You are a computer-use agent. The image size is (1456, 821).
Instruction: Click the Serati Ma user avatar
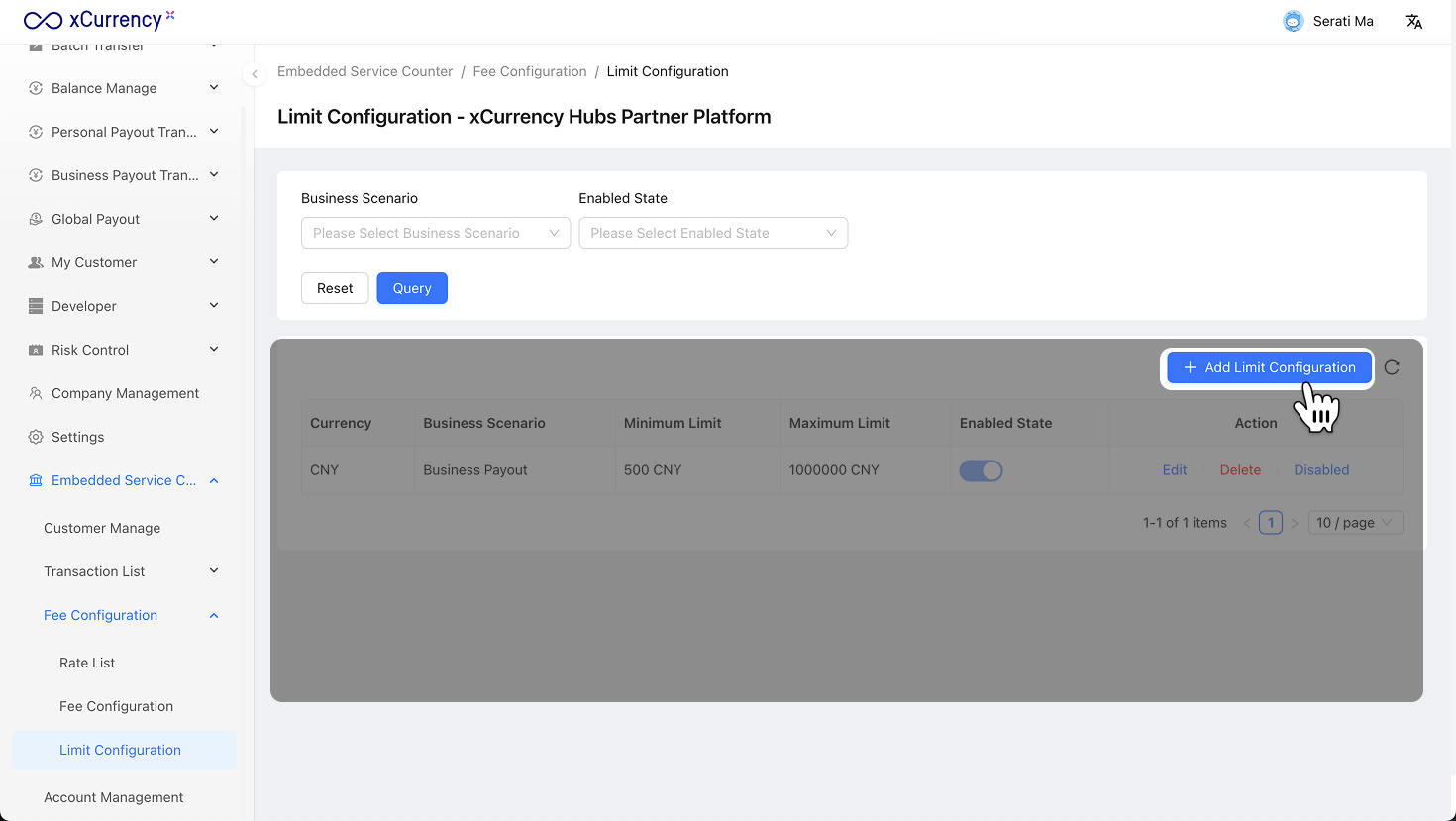[x=1293, y=21]
